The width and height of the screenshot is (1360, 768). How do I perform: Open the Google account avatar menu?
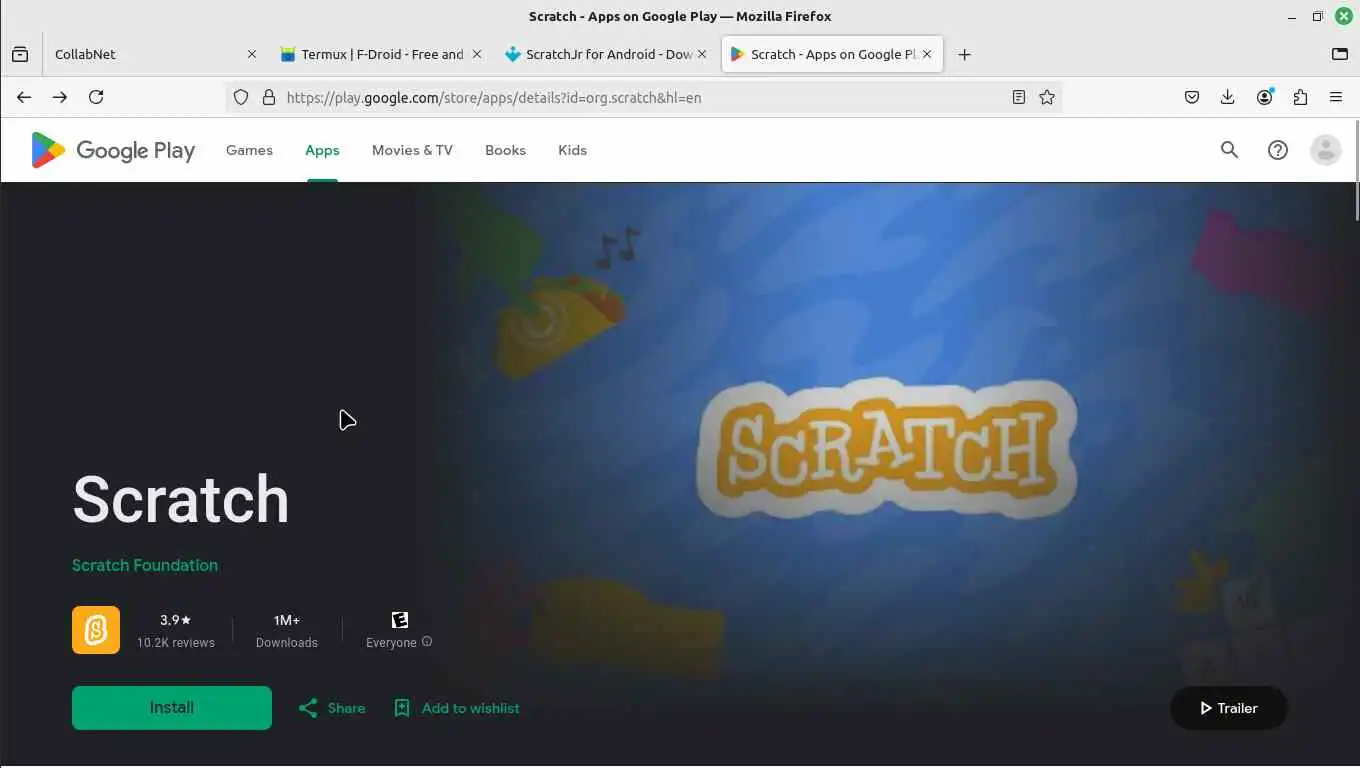(x=1325, y=150)
